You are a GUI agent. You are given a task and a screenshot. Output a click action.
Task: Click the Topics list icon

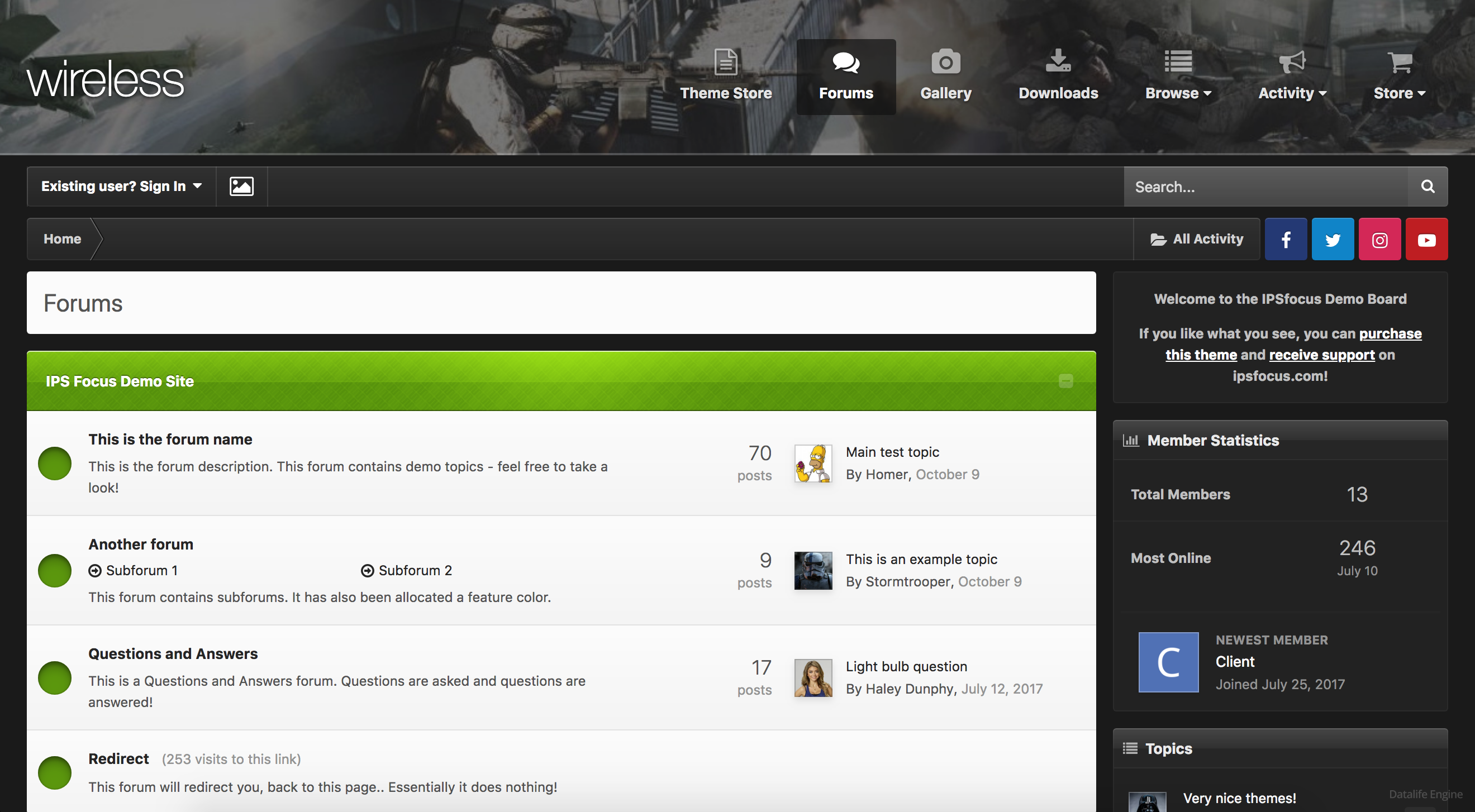click(1130, 748)
